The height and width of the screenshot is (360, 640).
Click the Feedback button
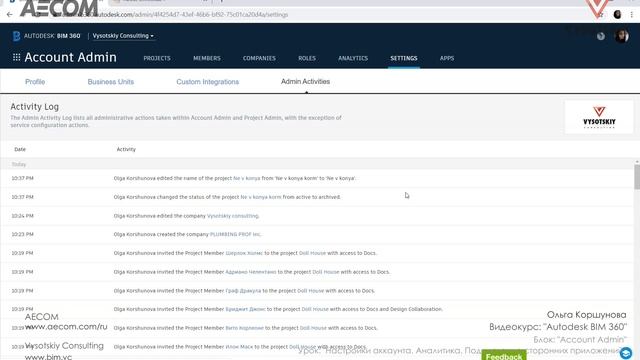click(504, 355)
